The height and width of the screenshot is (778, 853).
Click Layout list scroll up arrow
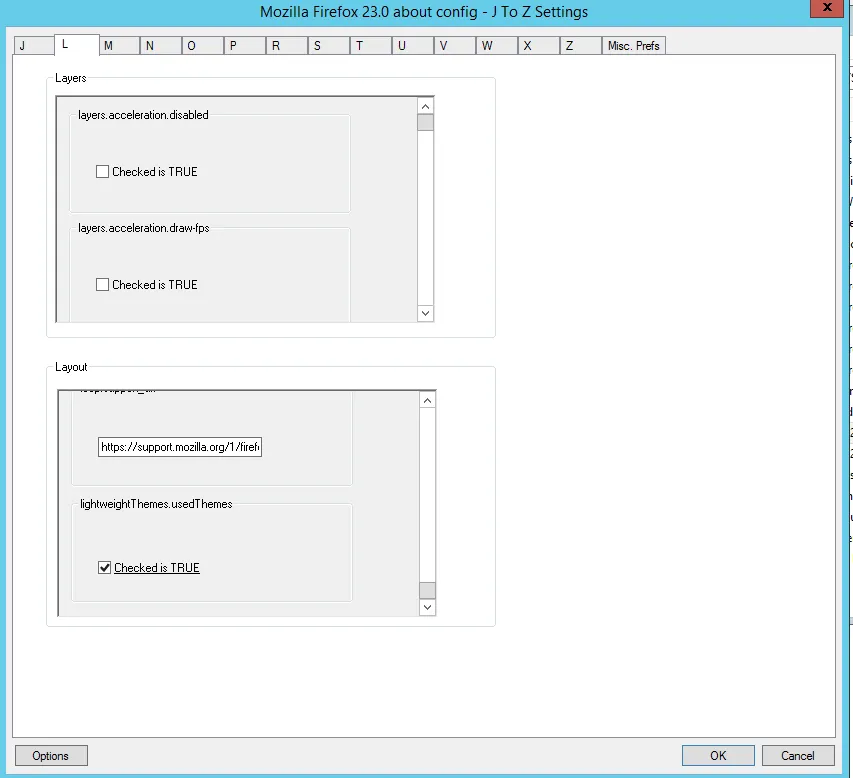tap(427, 400)
